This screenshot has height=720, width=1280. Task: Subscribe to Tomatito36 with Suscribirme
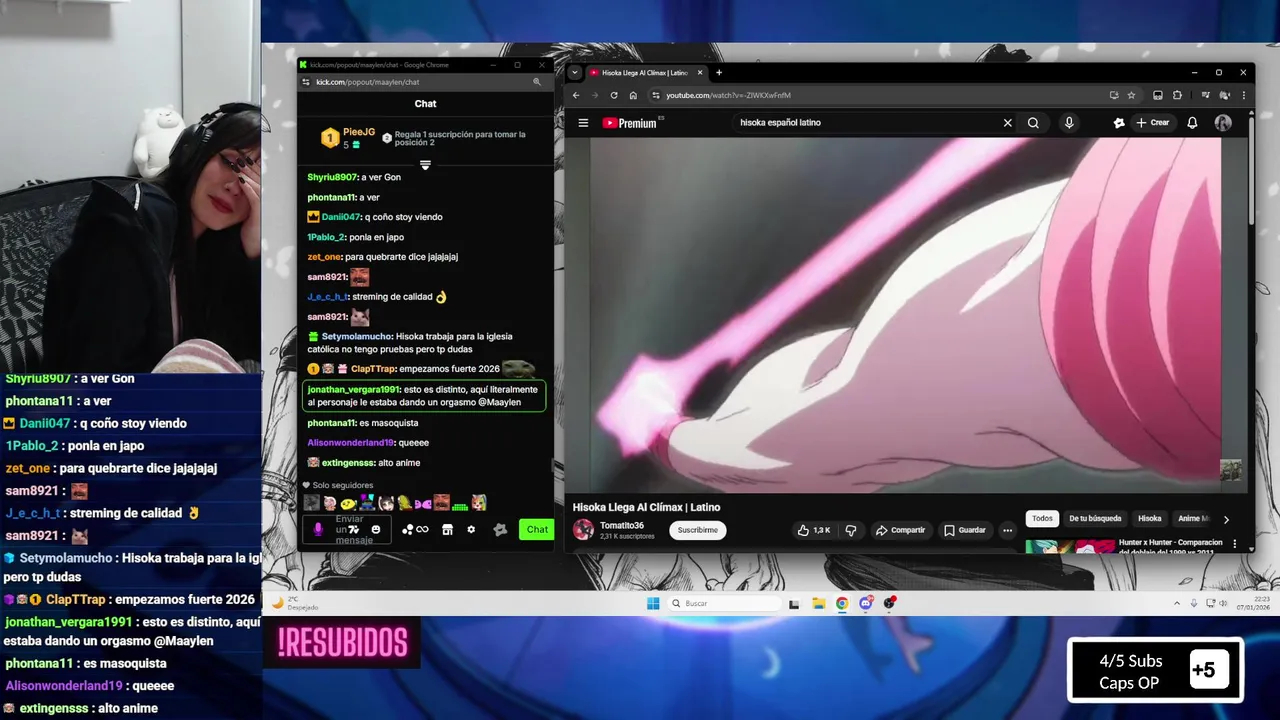[697, 530]
